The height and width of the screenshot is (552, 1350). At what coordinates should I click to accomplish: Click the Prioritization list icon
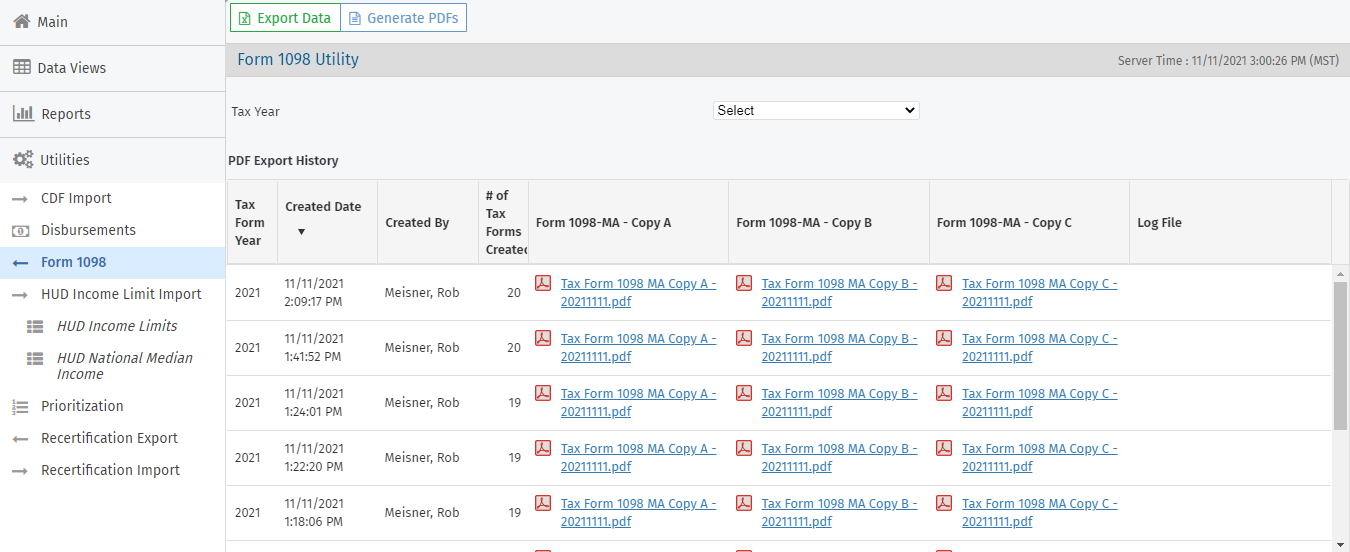pos(20,406)
